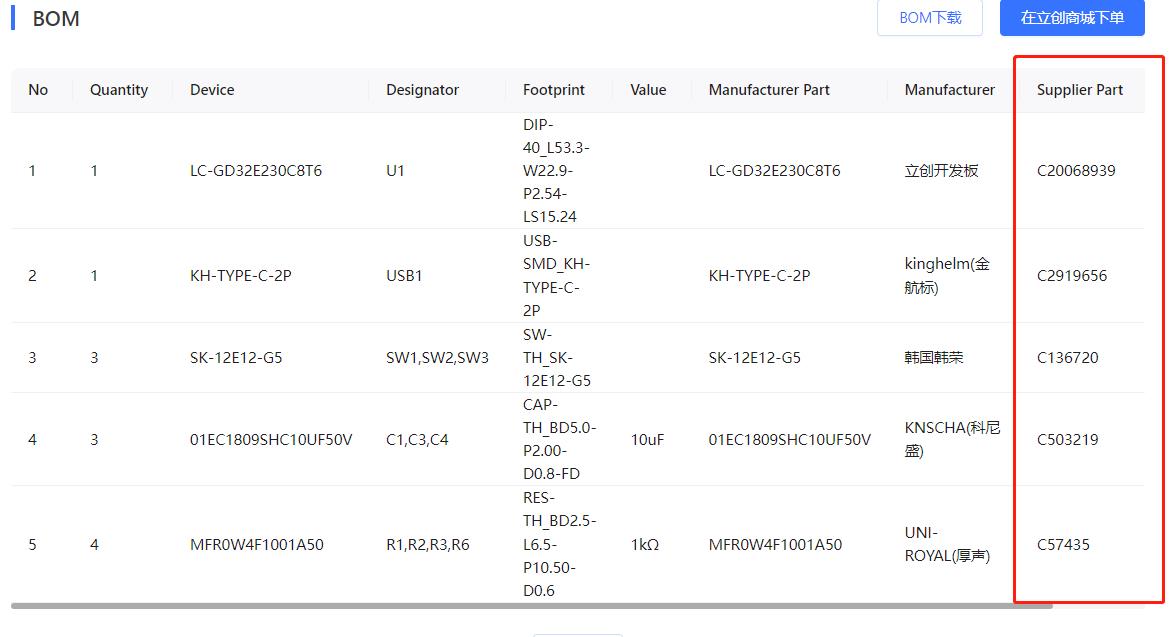Click the Footprint column header
Image resolution: width=1176 pixels, height=637 pixels.
553,90
